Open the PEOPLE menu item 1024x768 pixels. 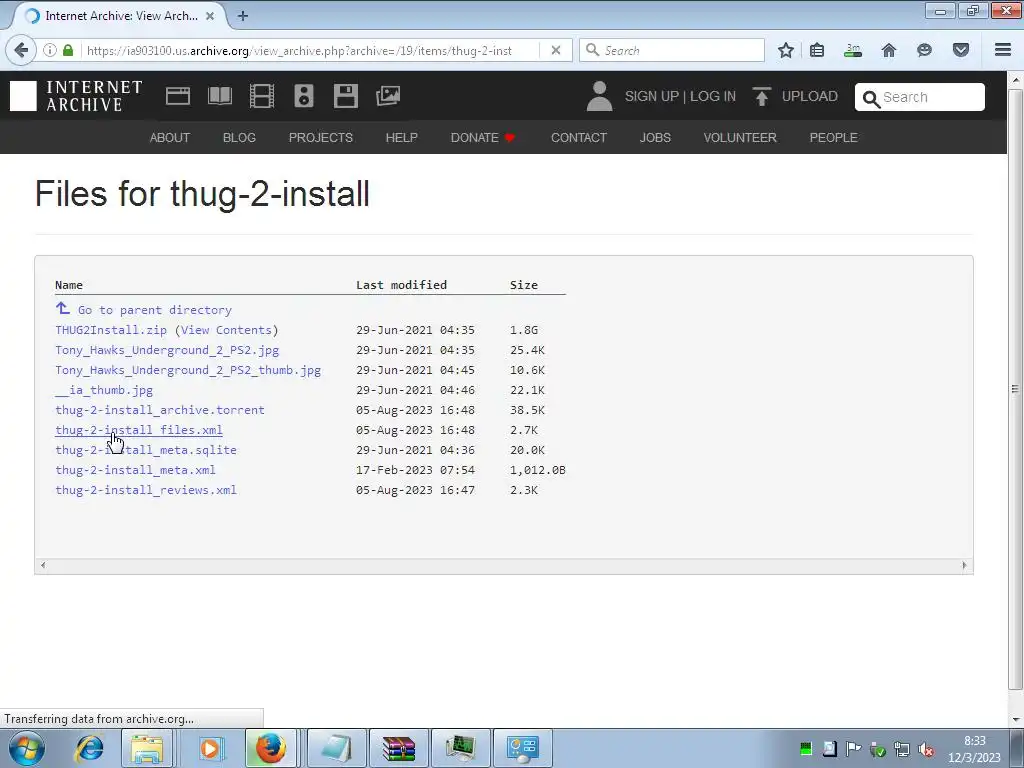click(x=833, y=138)
